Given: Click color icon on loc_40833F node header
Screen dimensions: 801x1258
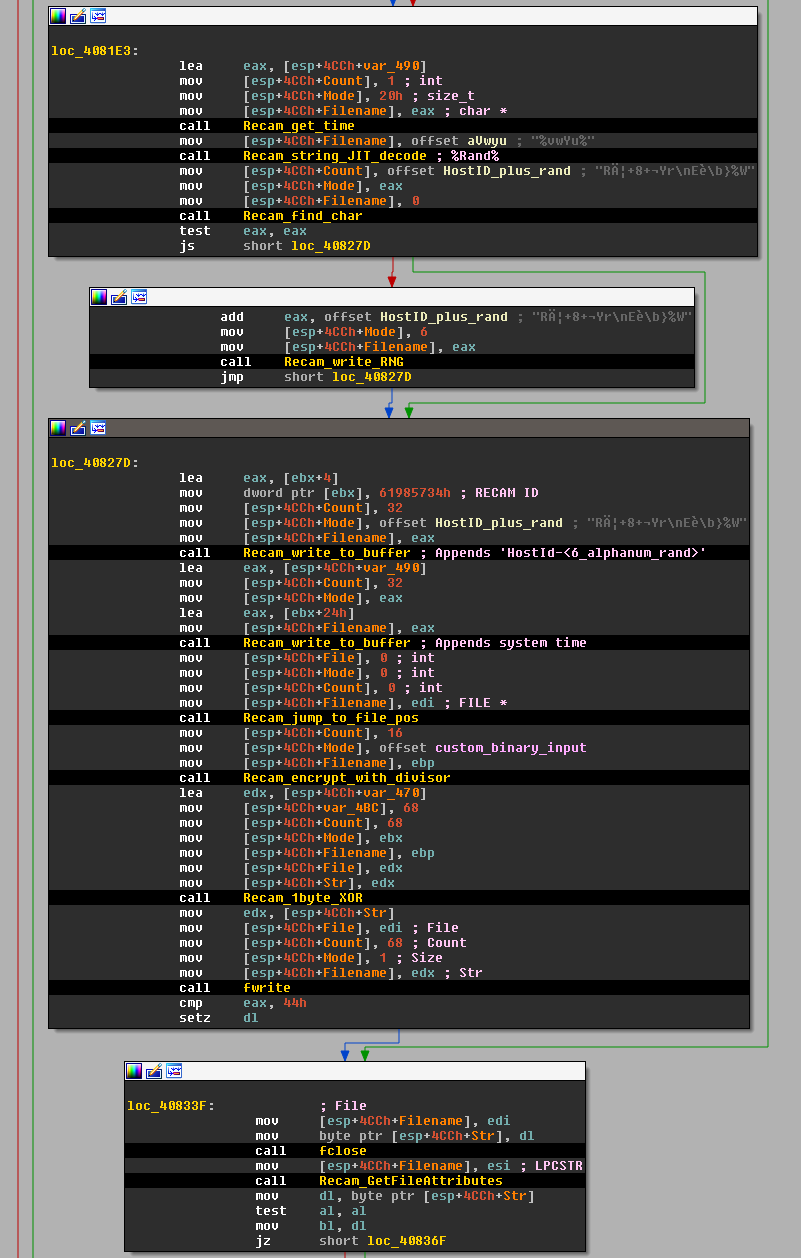Looking at the screenshot, I should (x=134, y=1071).
